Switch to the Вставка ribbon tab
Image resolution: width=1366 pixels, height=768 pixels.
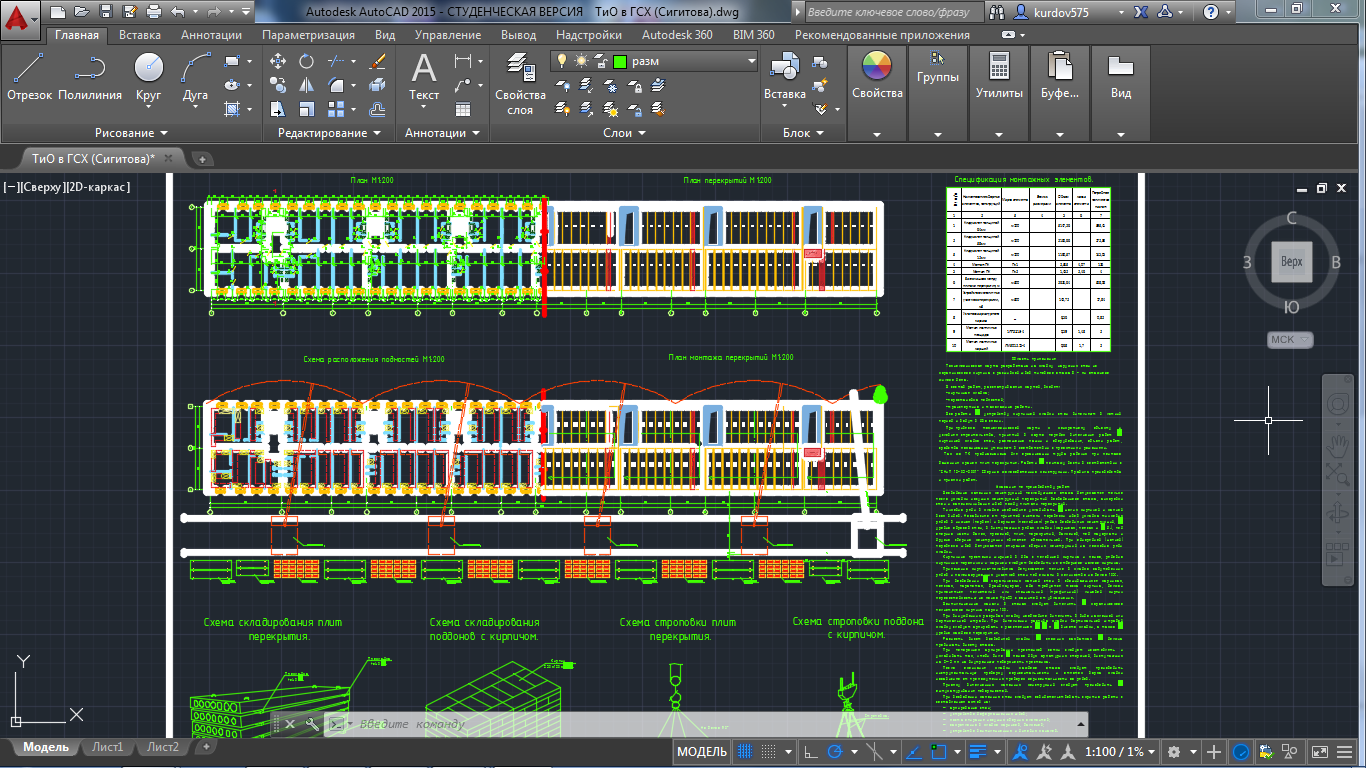click(139, 34)
